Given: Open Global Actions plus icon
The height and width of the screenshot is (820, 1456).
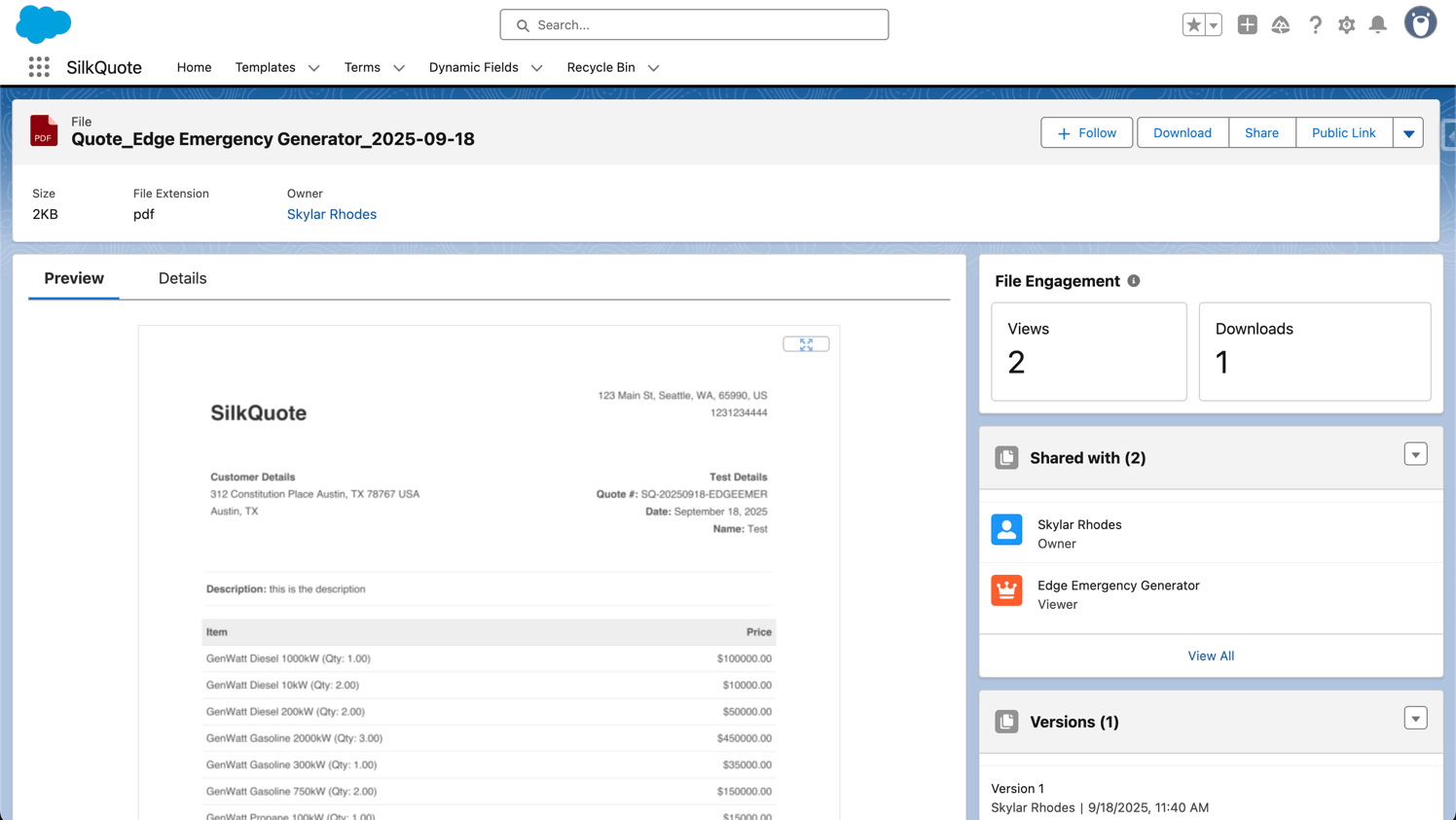Looking at the screenshot, I should pos(1247,25).
